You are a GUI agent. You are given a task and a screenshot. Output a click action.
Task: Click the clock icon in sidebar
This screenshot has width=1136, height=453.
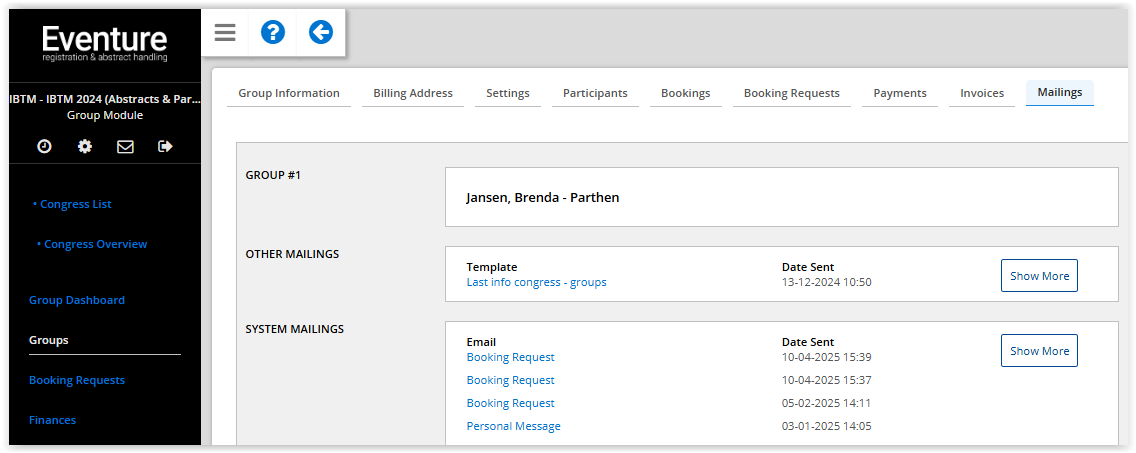(x=44, y=146)
